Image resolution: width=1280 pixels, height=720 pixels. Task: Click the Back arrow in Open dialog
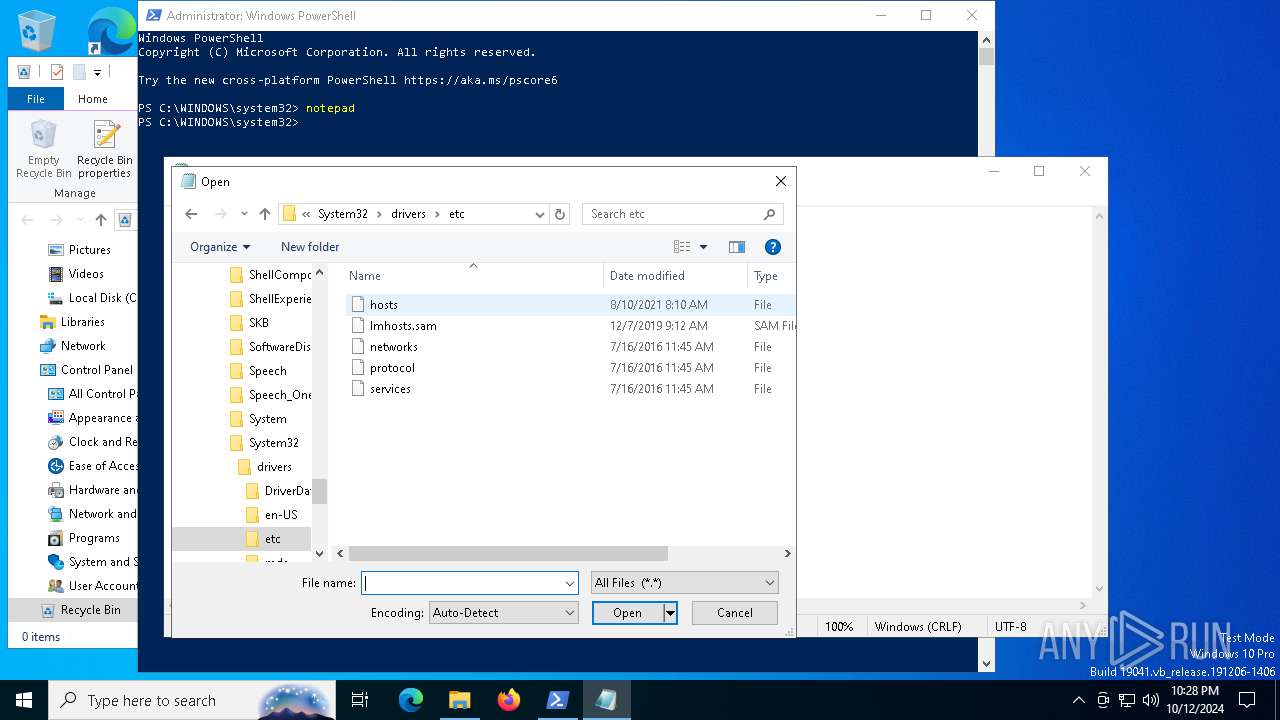pos(191,214)
